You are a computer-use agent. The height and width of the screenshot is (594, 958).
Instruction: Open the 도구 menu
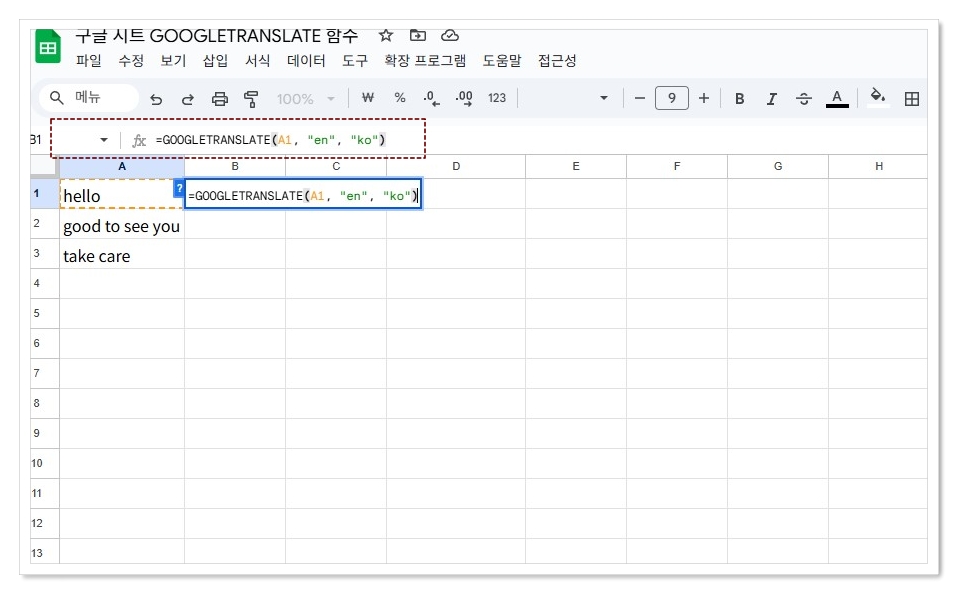click(x=354, y=60)
